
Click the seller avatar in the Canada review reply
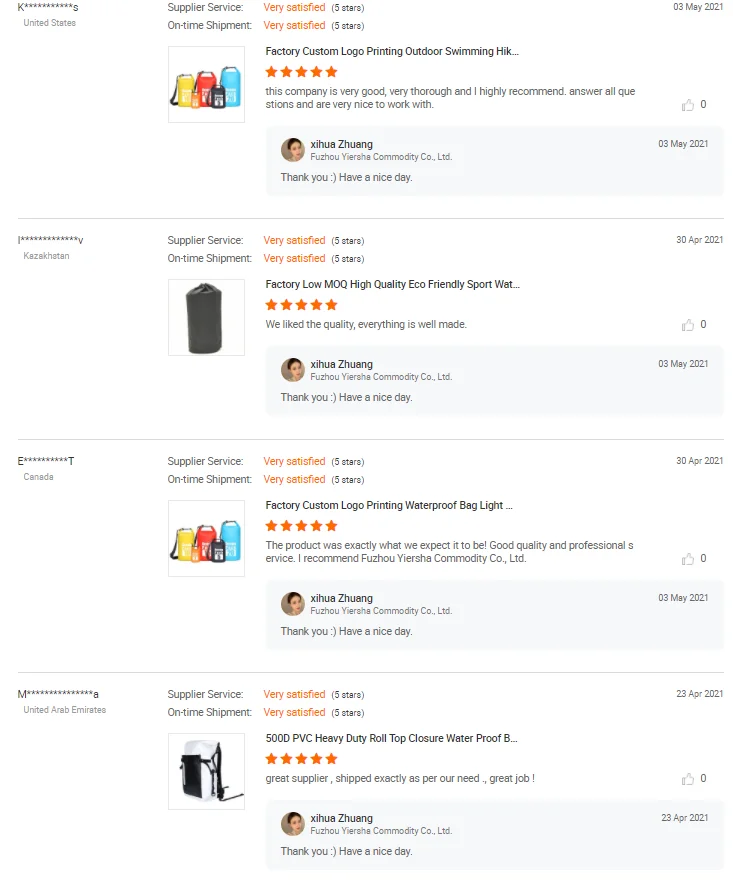293,604
